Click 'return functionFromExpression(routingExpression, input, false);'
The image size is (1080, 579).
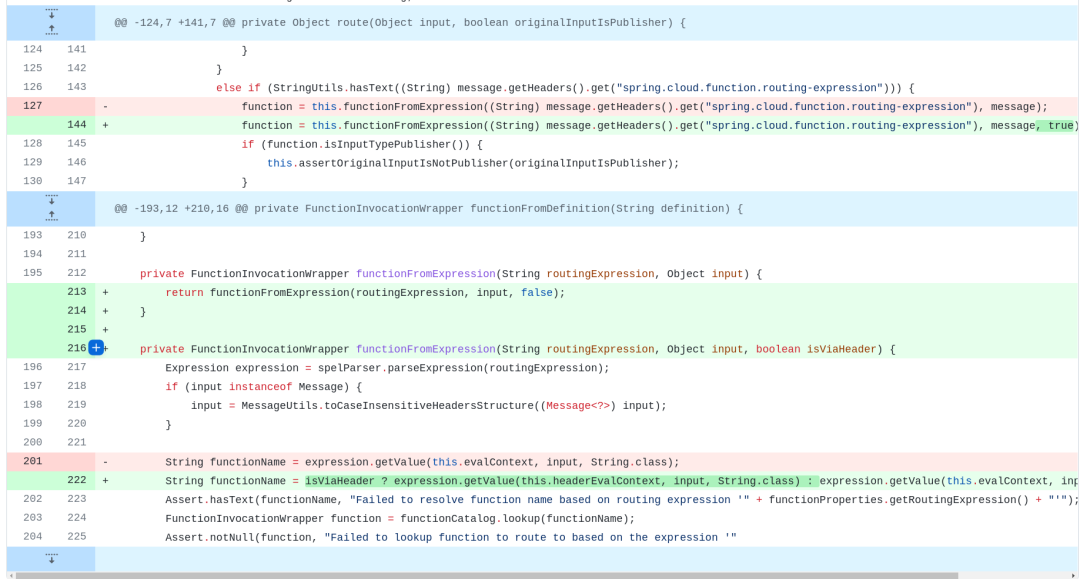click(x=365, y=293)
